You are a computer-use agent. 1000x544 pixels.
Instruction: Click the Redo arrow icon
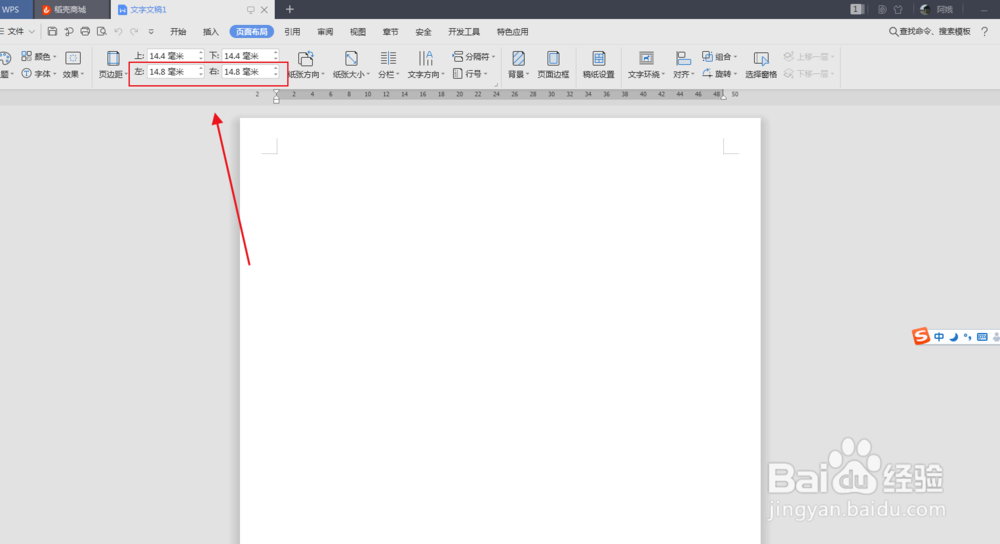134,31
